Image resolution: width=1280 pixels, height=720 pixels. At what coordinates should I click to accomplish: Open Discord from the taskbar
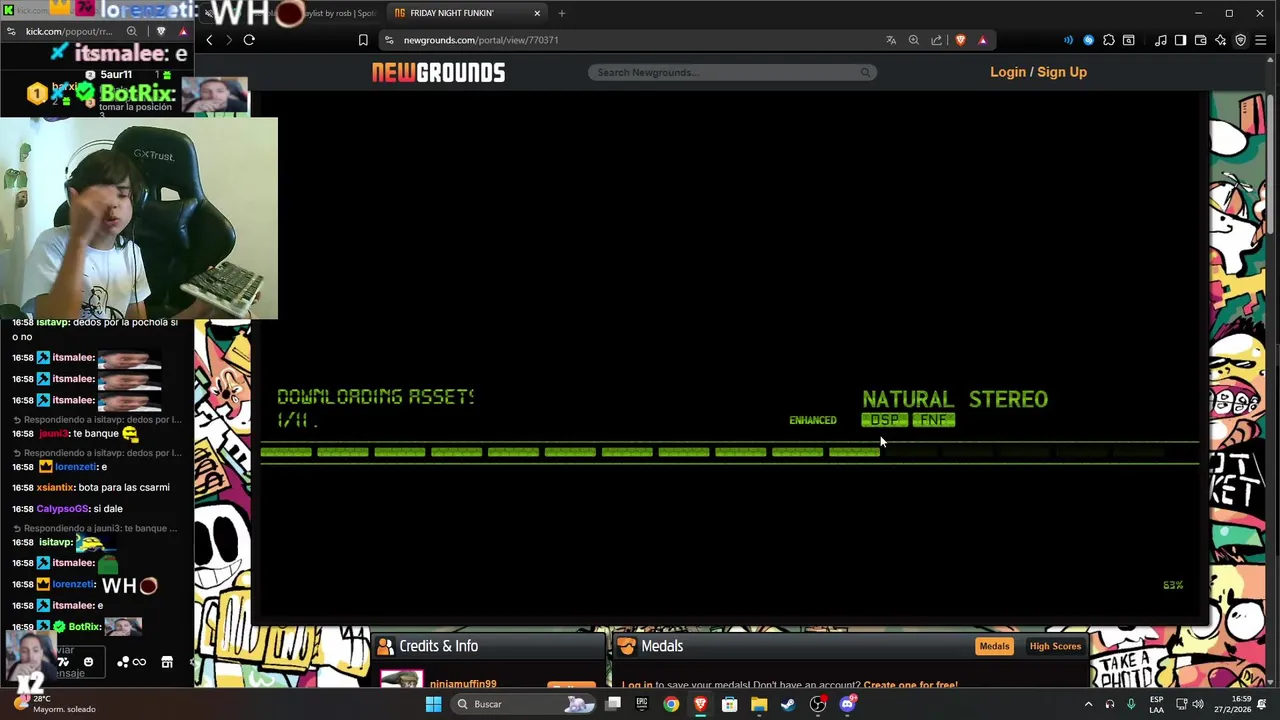click(x=848, y=704)
